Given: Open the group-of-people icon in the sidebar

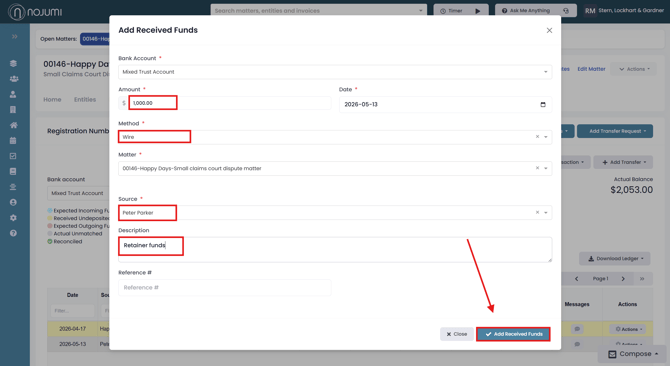Looking at the screenshot, I should click(x=14, y=79).
